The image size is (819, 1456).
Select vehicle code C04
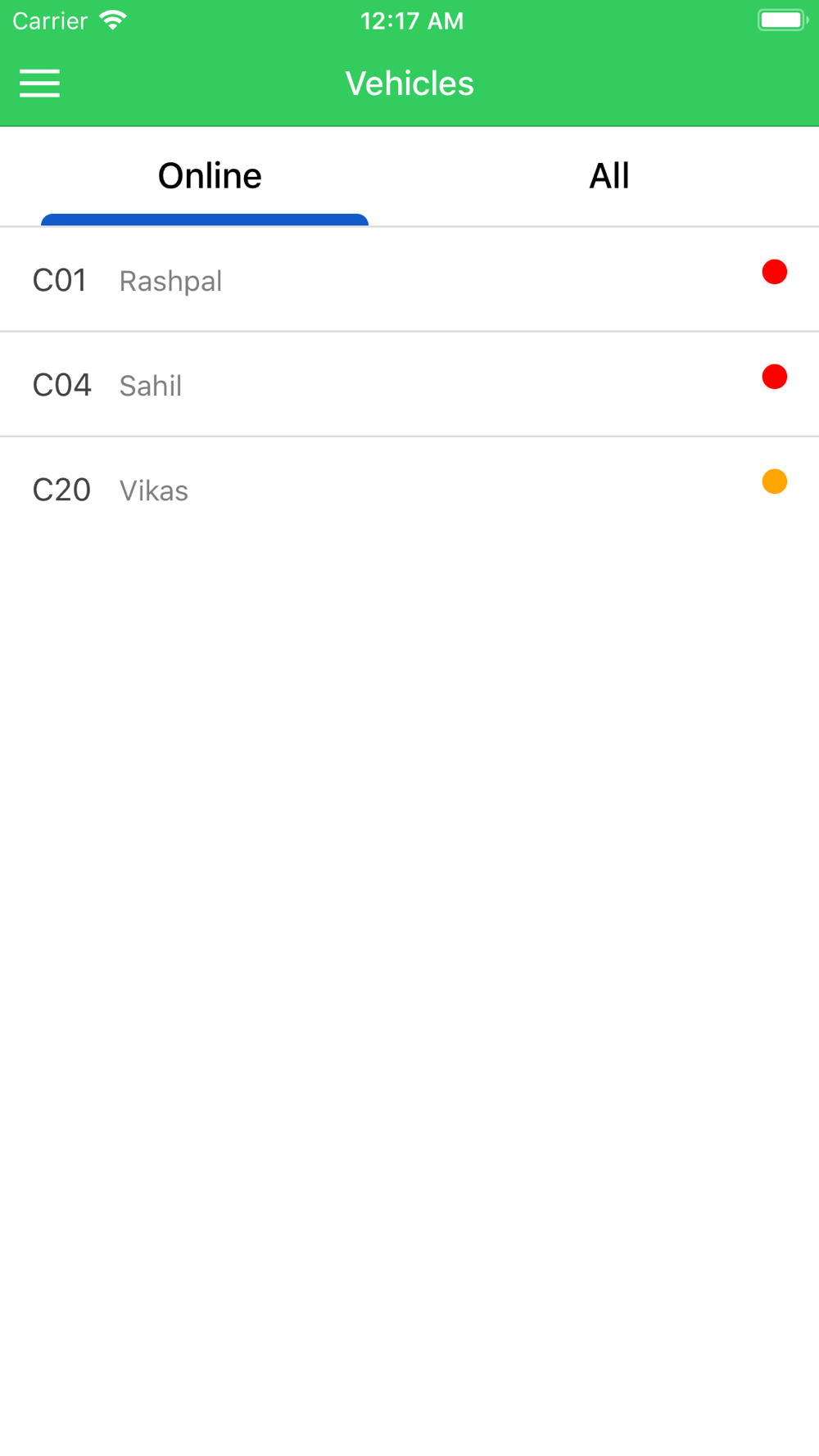pyautogui.click(x=61, y=386)
